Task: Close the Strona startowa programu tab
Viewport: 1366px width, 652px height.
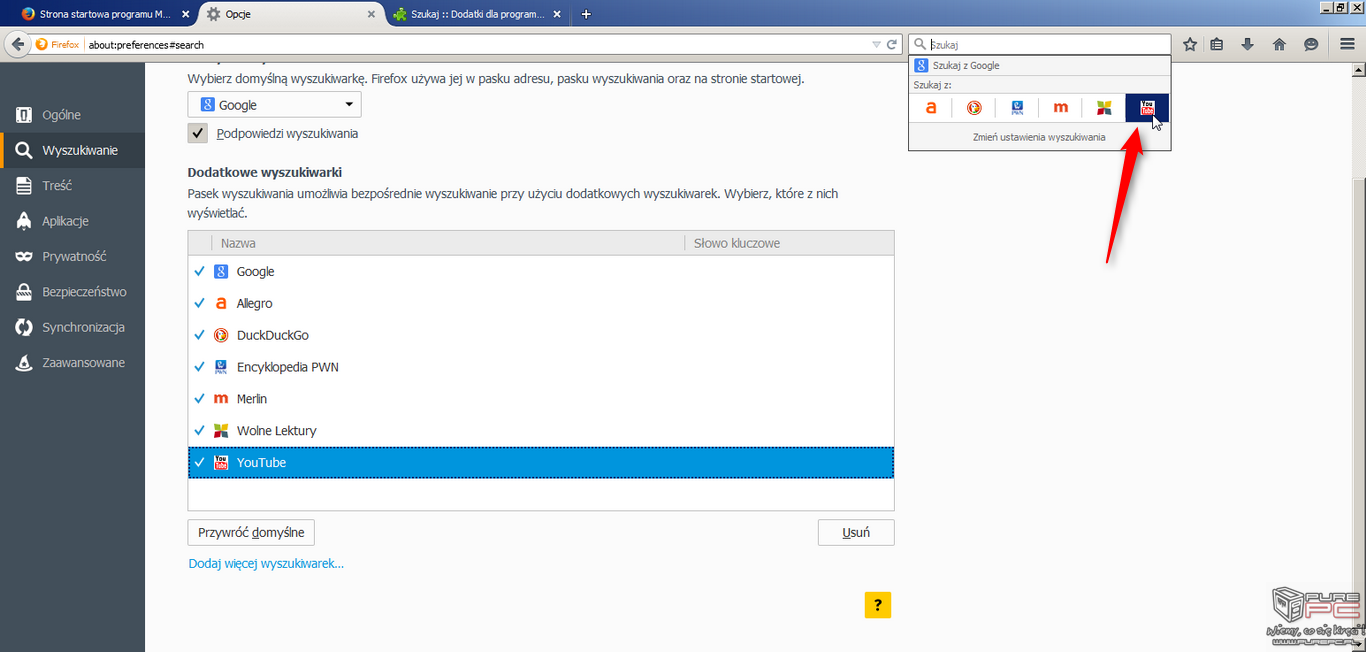Action: click(185, 14)
